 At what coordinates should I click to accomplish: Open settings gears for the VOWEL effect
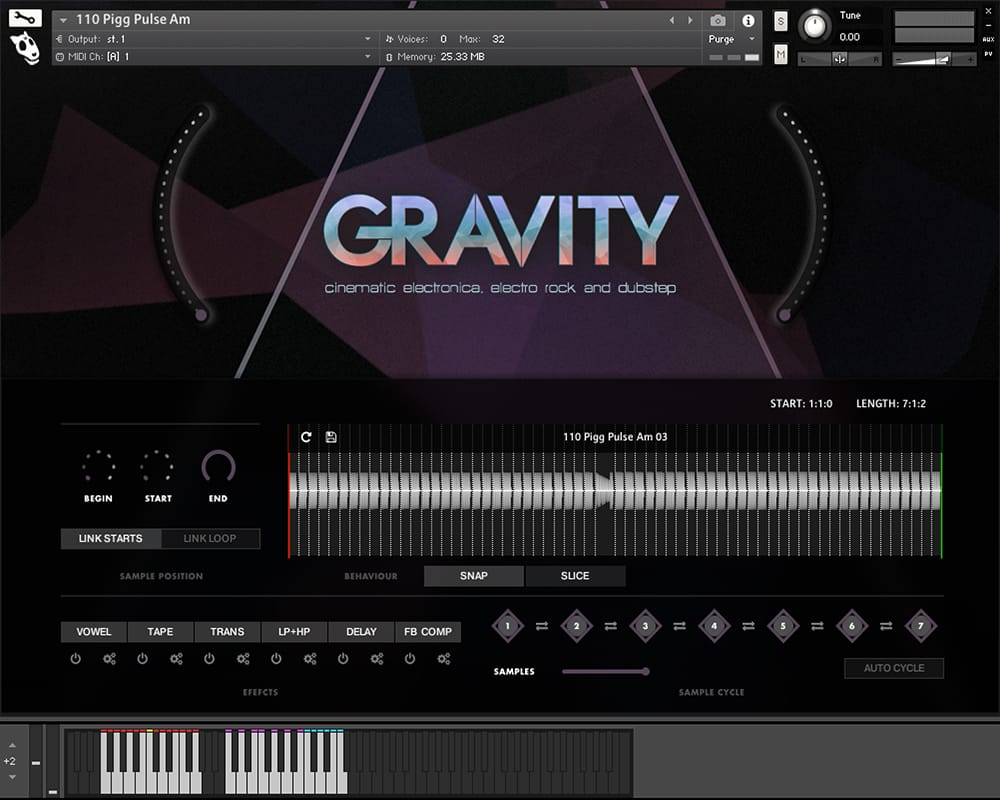[x=110, y=659]
